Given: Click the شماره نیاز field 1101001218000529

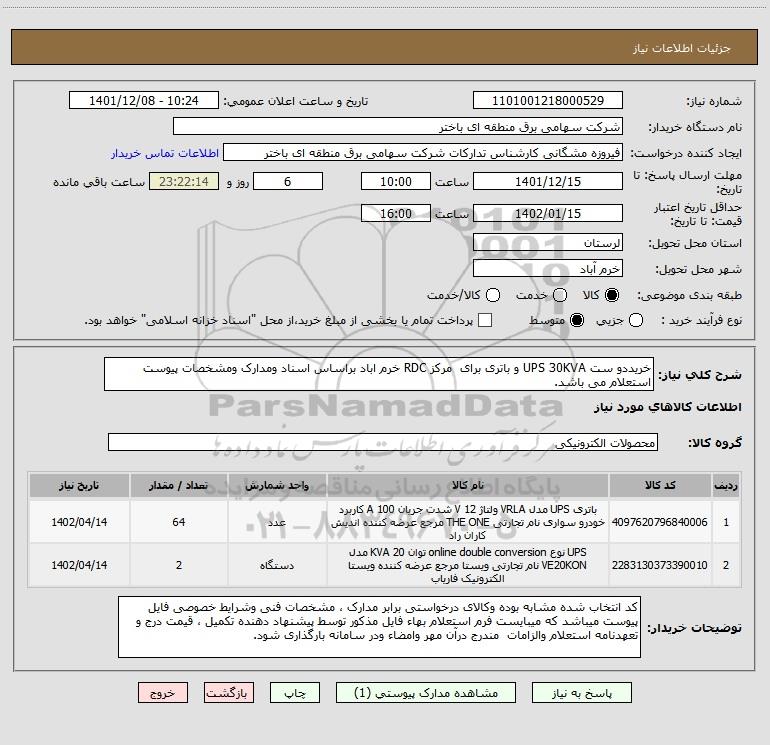Looking at the screenshot, I should click(548, 101).
